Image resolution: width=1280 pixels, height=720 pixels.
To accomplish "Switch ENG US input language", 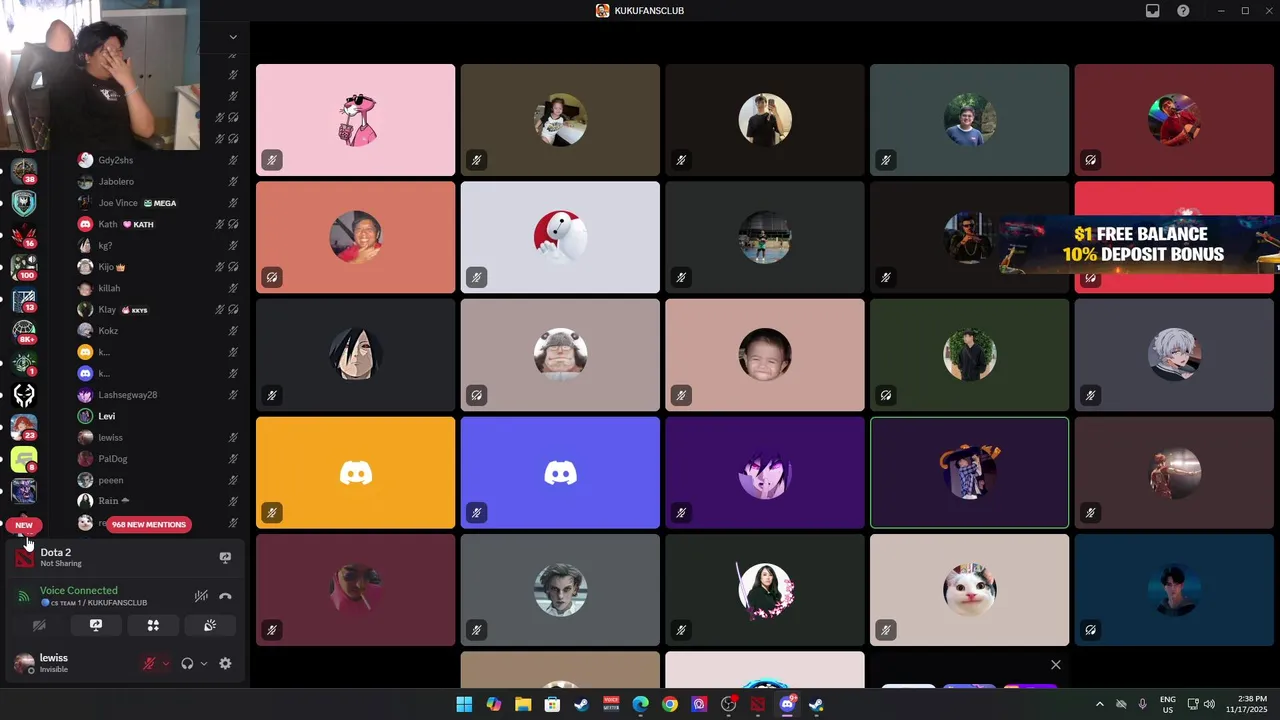I will (x=1168, y=704).
